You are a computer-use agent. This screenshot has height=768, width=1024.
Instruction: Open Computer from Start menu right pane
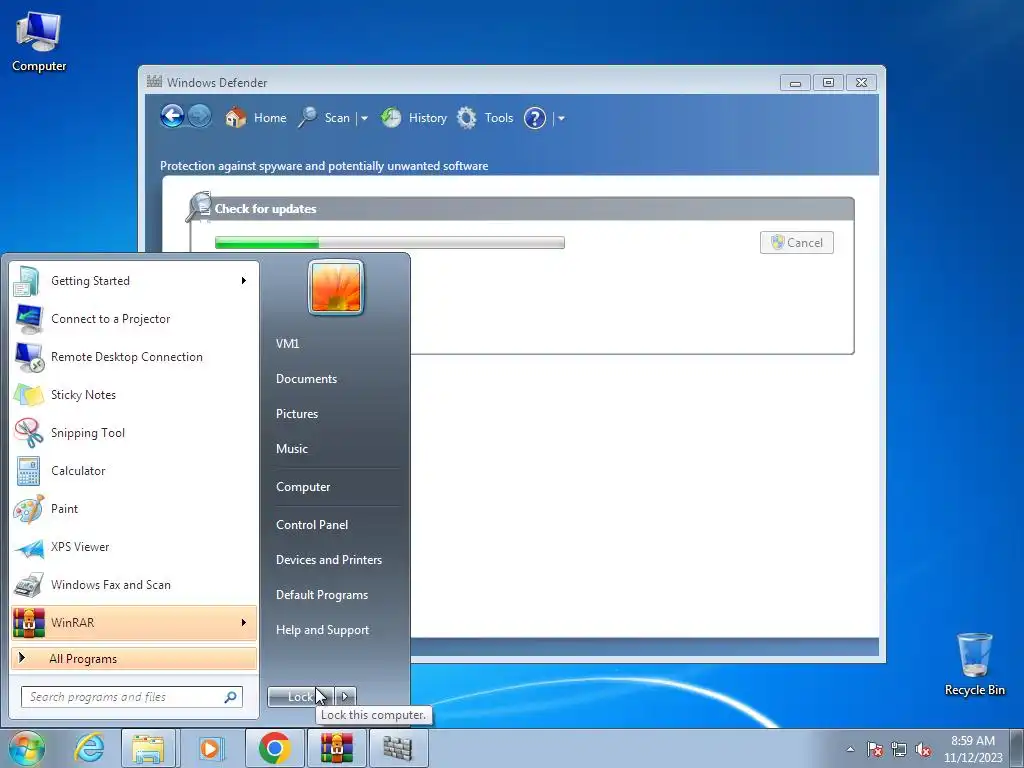[303, 487]
